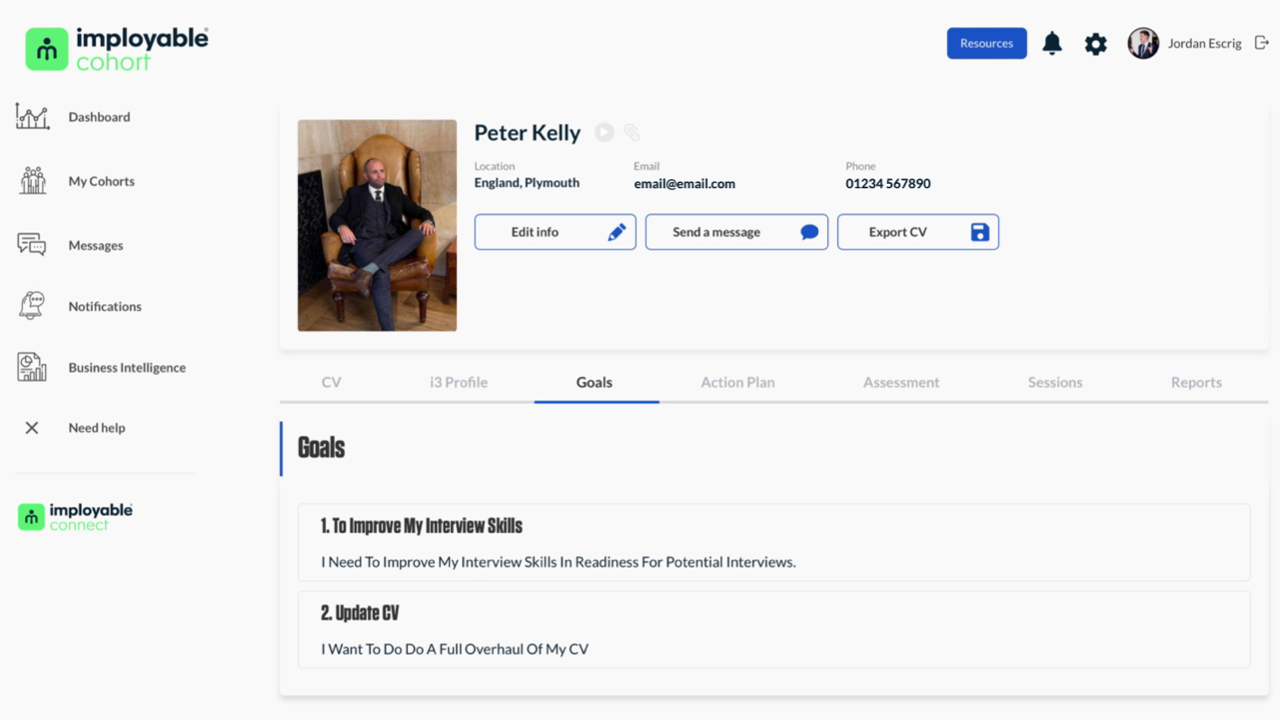The width and height of the screenshot is (1280, 720).
Task: Click the Edit info button
Action: coord(555,232)
